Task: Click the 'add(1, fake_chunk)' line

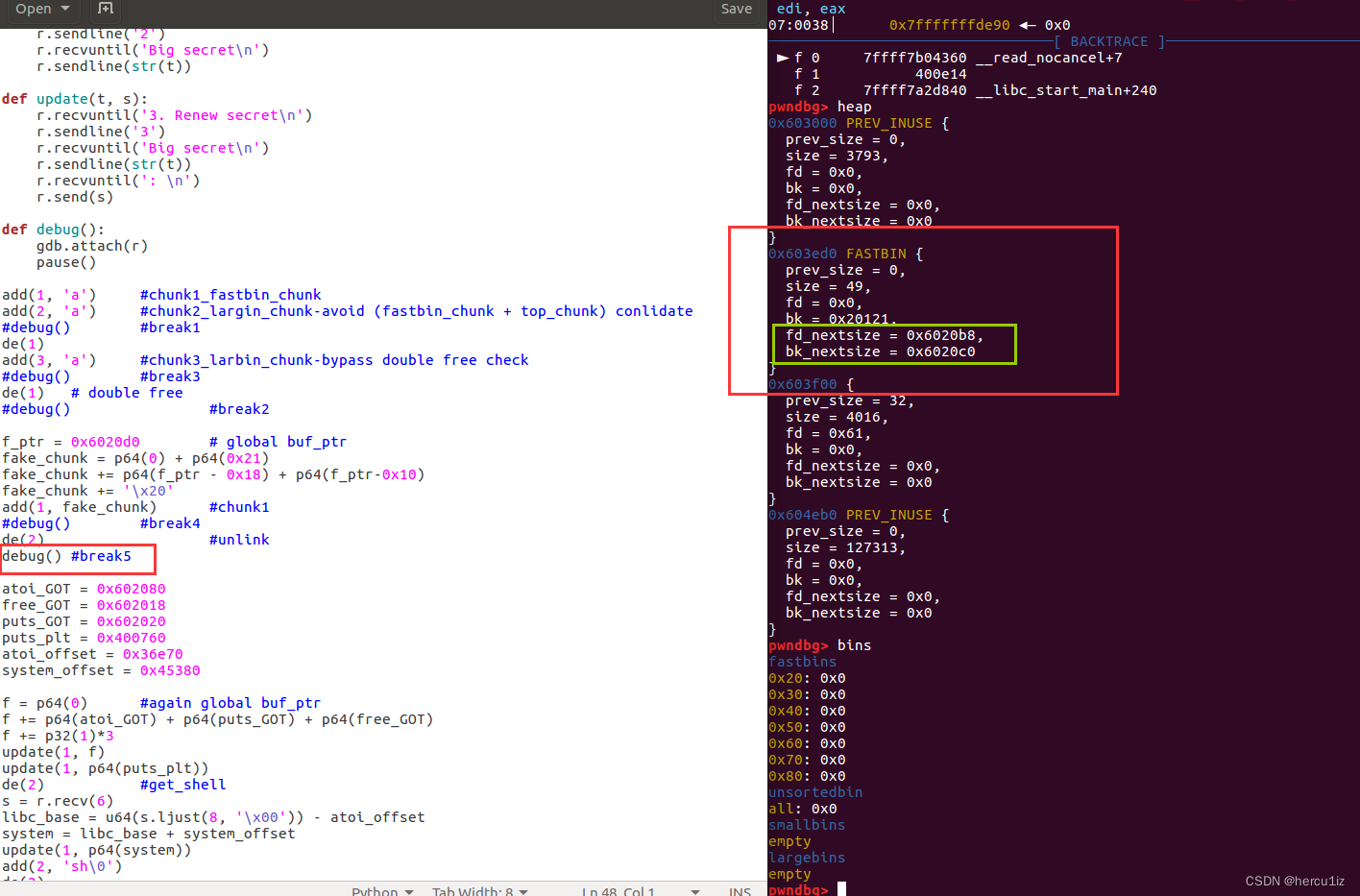Action: tap(80, 507)
